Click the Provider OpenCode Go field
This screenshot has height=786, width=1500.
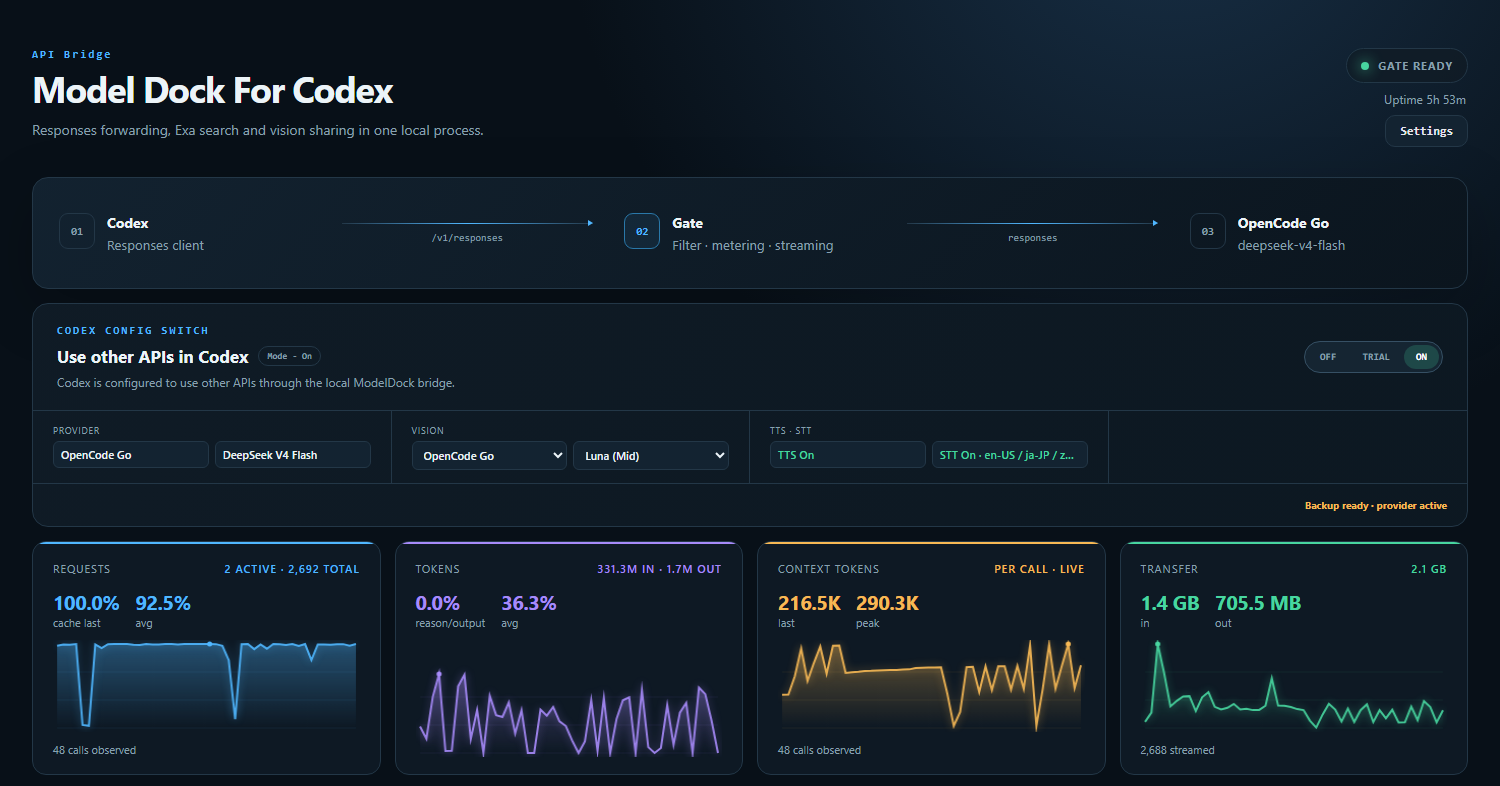pos(131,455)
